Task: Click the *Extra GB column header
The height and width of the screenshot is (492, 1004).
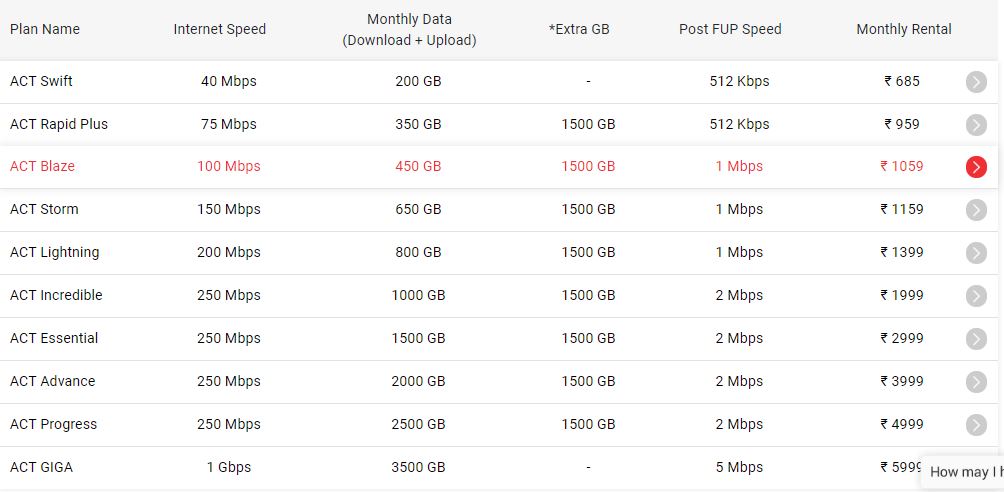Action: pos(579,29)
